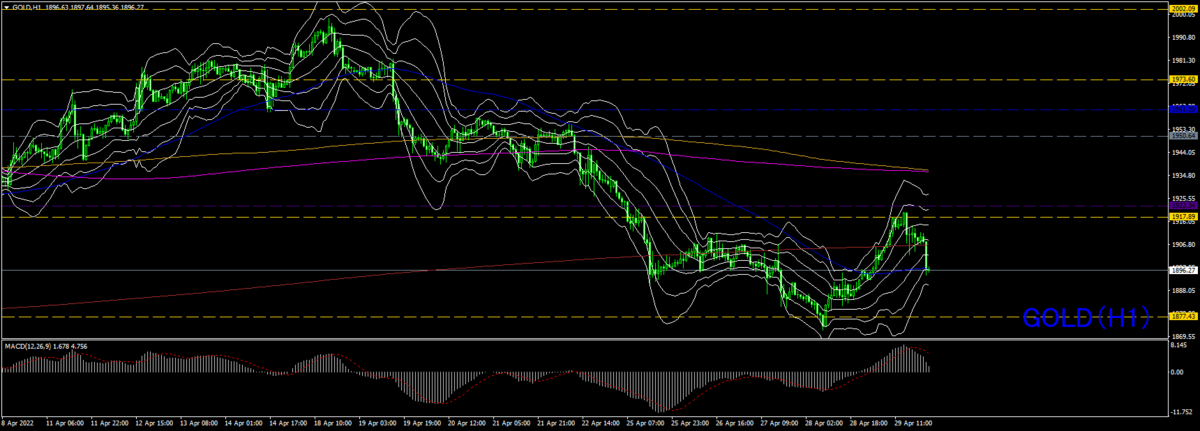Click the 1990.80 price scale value
The height and width of the screenshot is (431, 1200).
[x=1183, y=37]
